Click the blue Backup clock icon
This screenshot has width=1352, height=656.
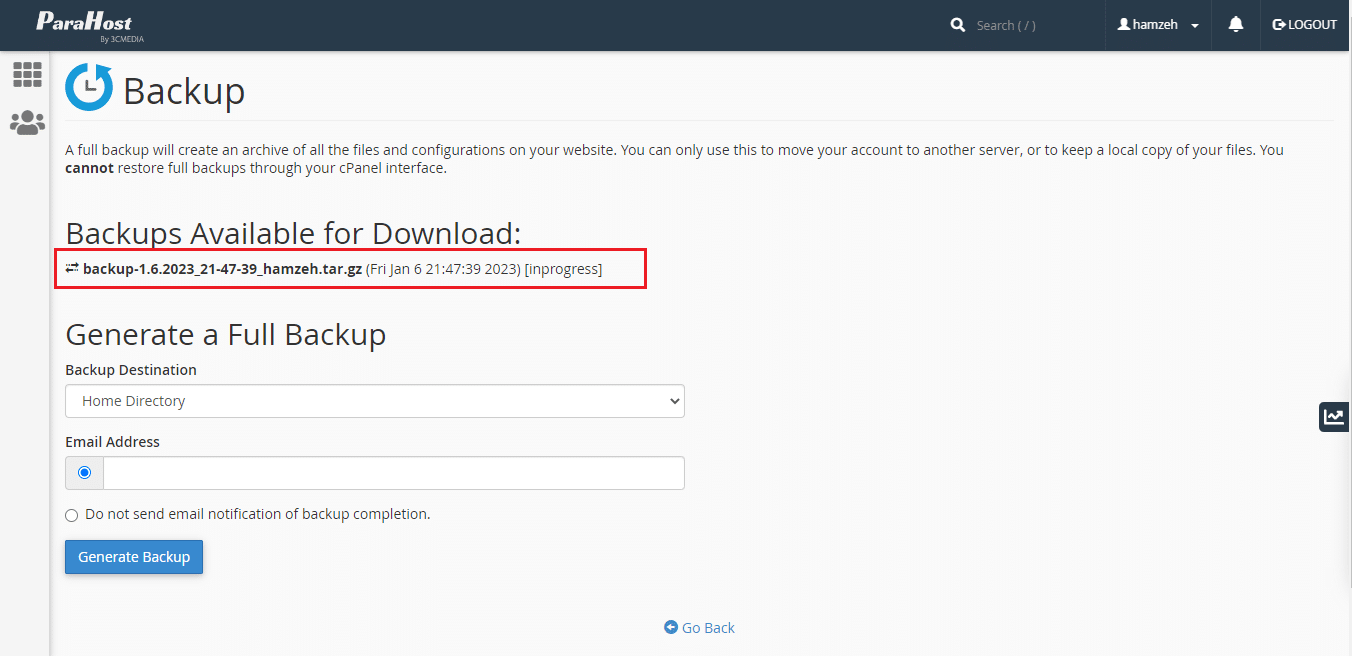pyautogui.click(x=89, y=87)
